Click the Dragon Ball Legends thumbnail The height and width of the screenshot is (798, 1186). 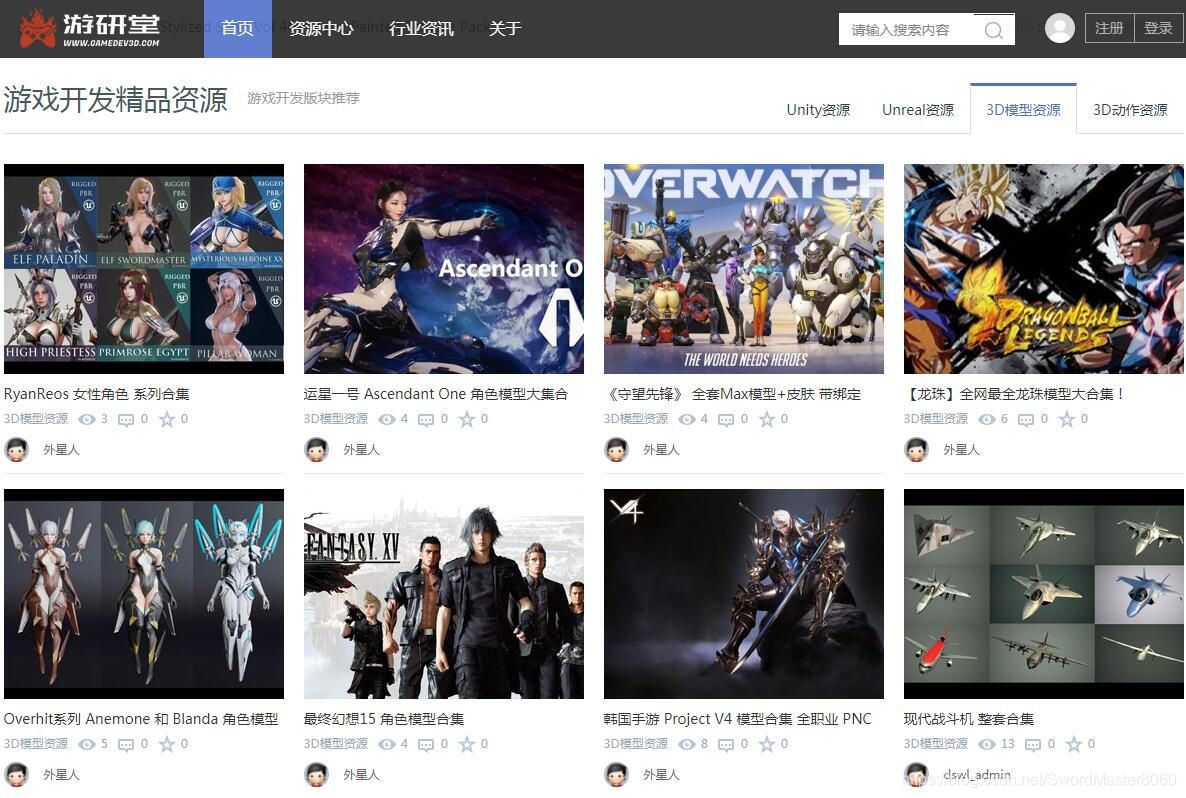tap(1044, 269)
